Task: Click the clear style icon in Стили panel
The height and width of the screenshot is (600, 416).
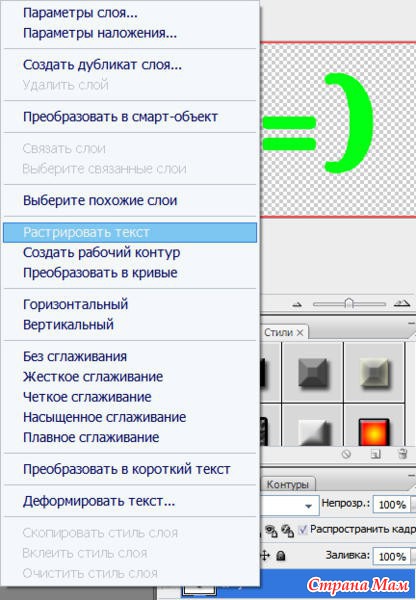Action: 346,454
